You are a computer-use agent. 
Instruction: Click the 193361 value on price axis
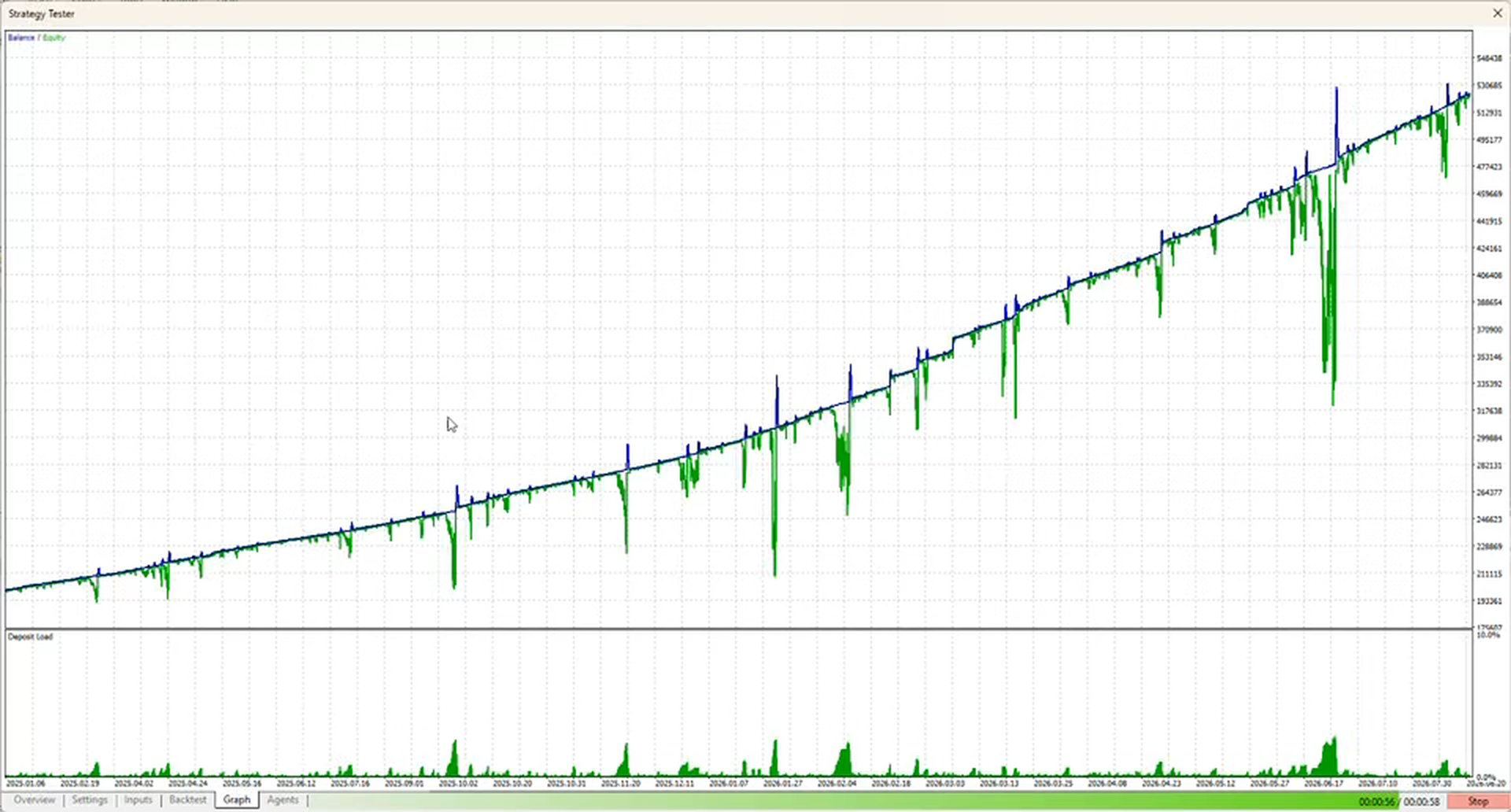tap(1489, 601)
